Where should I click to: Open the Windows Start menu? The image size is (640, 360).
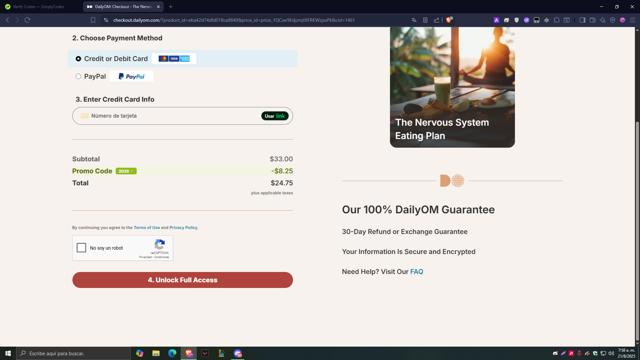click(8, 353)
